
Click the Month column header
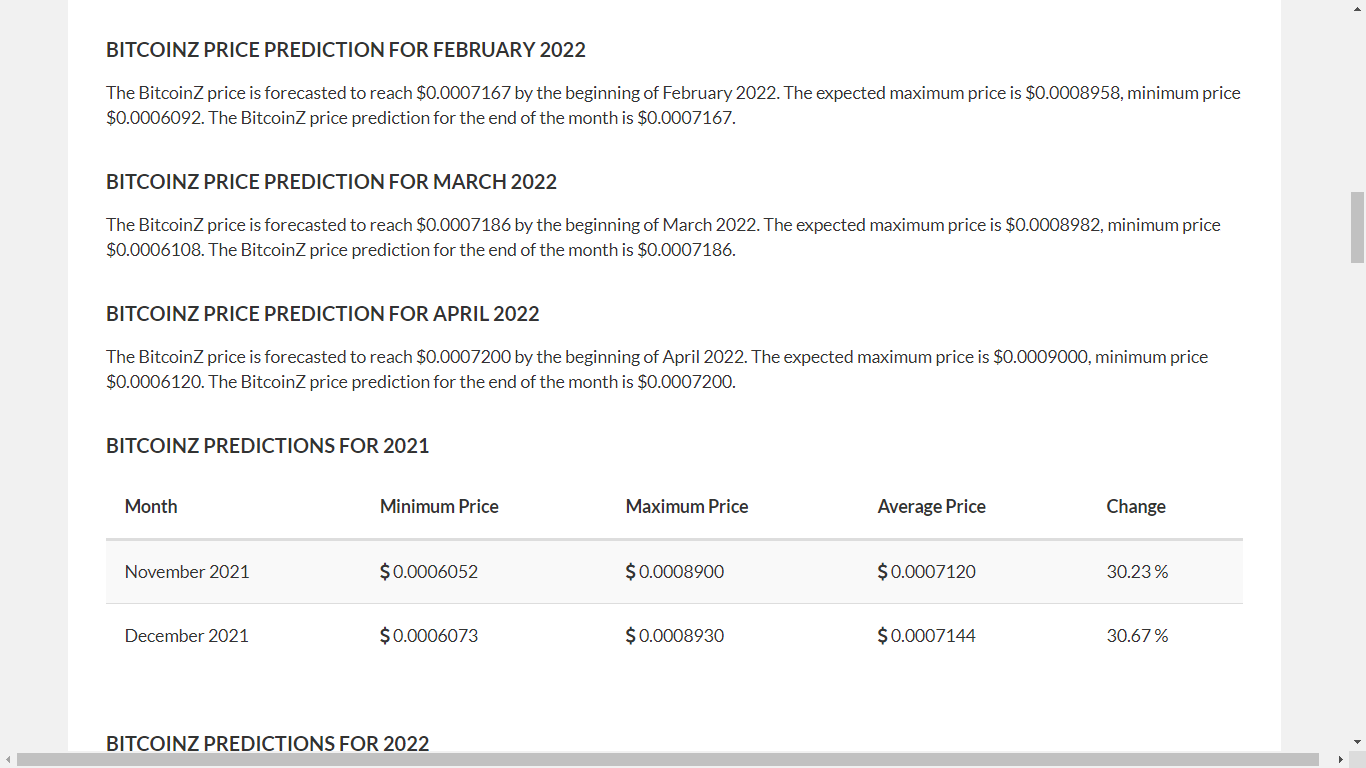151,507
